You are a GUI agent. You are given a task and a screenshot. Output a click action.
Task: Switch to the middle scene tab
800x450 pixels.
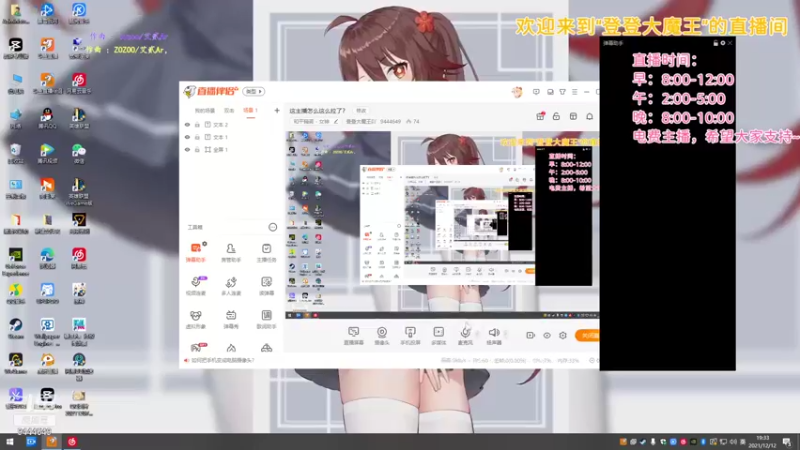(229, 110)
